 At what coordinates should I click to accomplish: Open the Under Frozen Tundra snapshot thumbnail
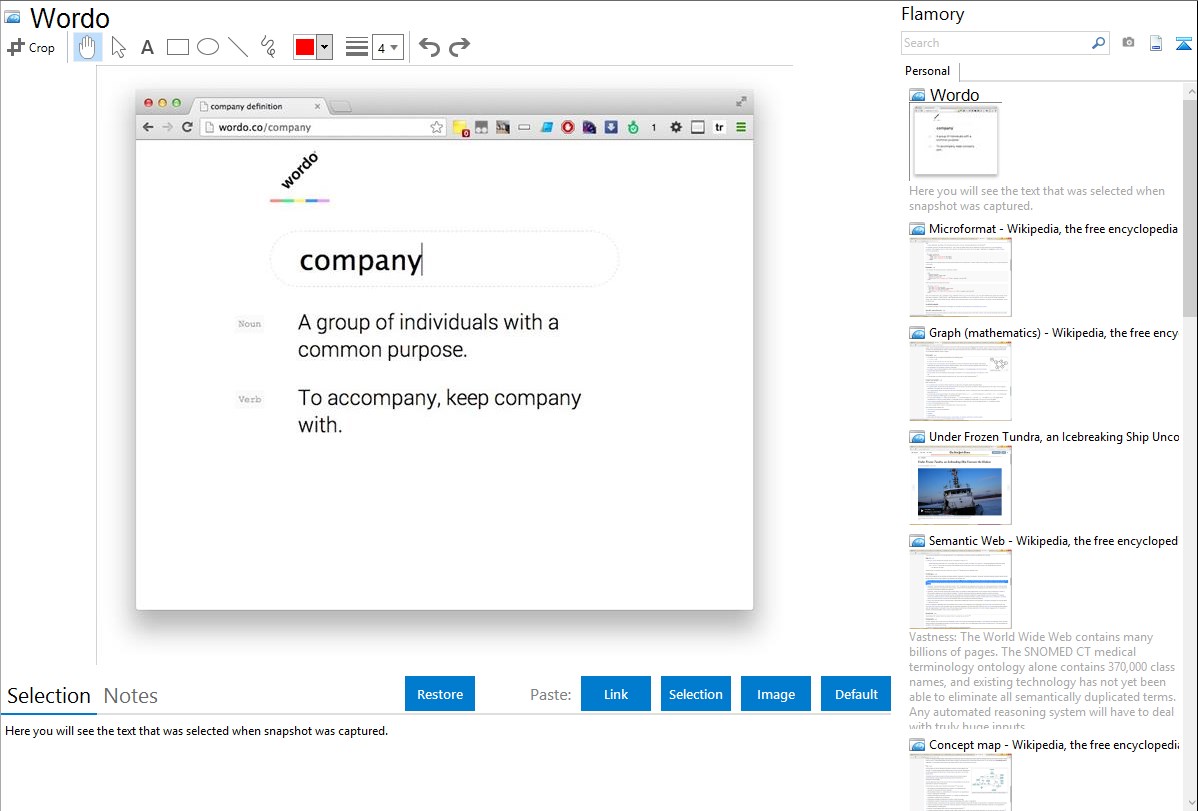pyautogui.click(x=960, y=485)
